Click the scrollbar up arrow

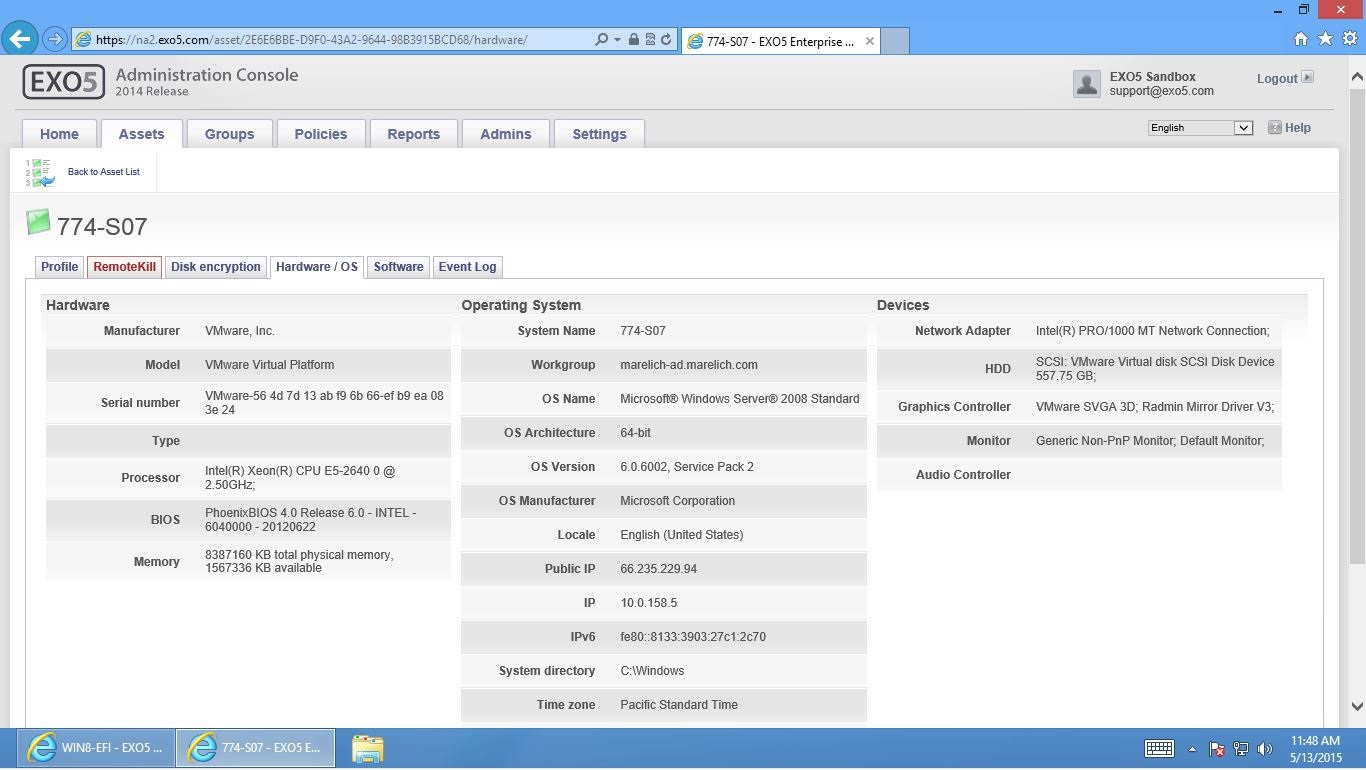[1357, 76]
